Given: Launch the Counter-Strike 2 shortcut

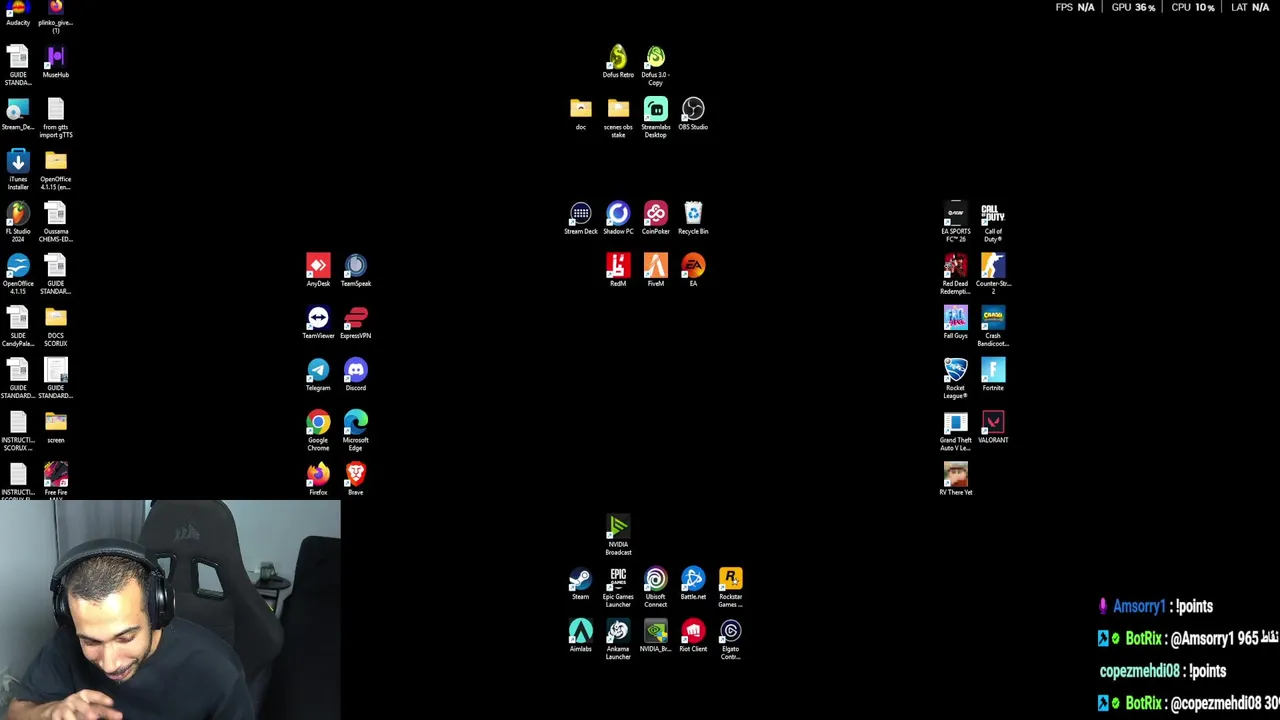Looking at the screenshot, I should pyautogui.click(x=993, y=275).
